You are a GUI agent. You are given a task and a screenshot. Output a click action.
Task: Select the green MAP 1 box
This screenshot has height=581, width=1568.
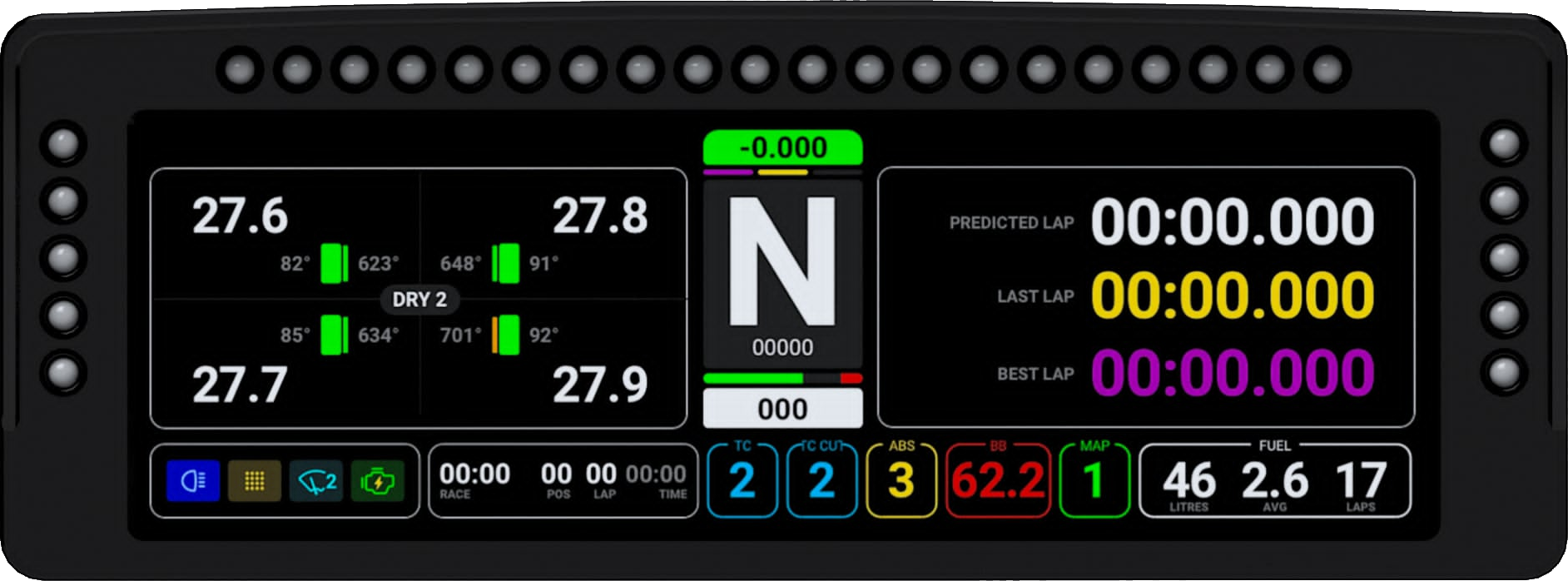coord(1094,480)
